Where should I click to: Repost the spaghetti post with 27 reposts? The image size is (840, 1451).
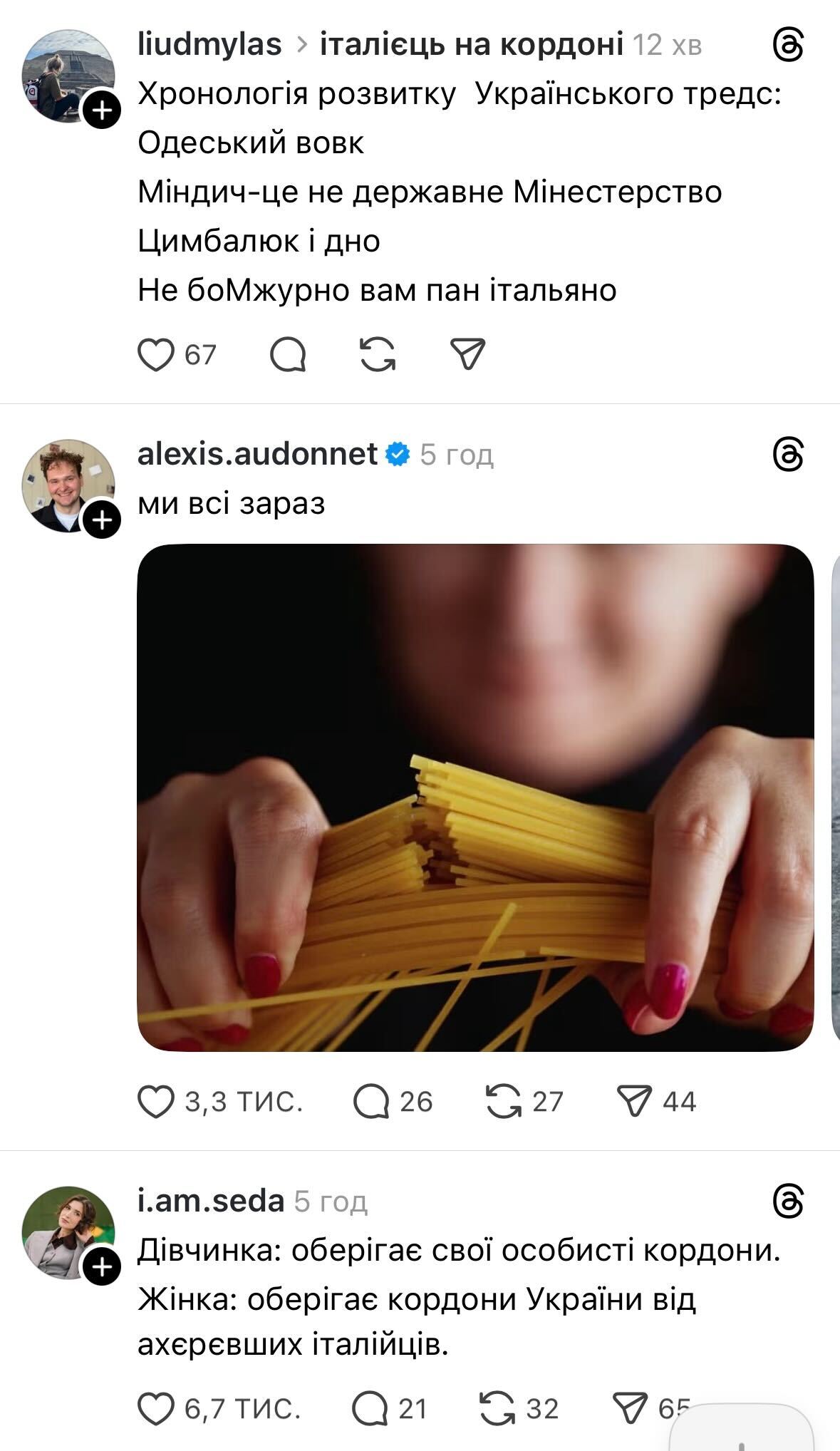coord(524,1101)
